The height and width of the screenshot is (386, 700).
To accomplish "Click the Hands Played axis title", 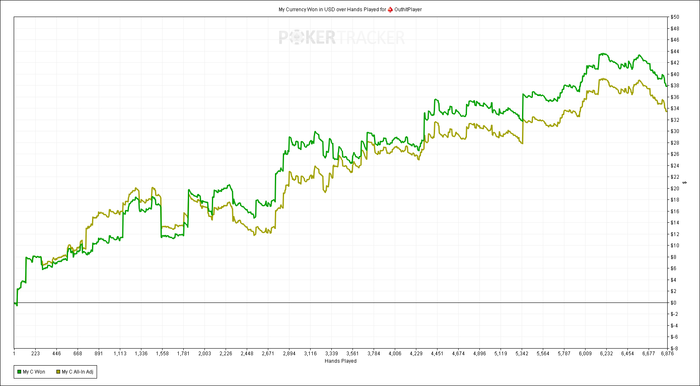I will point(341,361).
